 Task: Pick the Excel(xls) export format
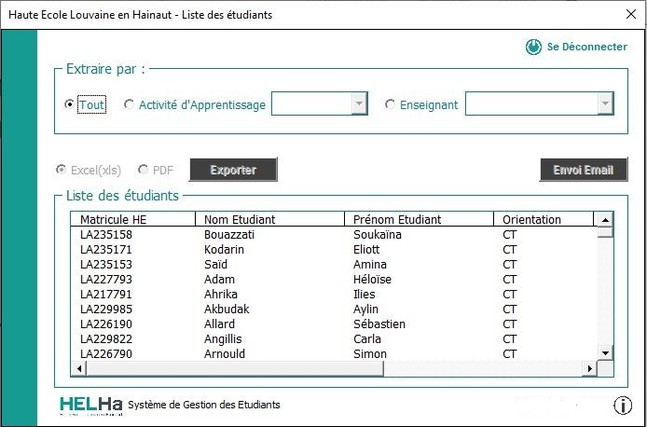(61, 170)
